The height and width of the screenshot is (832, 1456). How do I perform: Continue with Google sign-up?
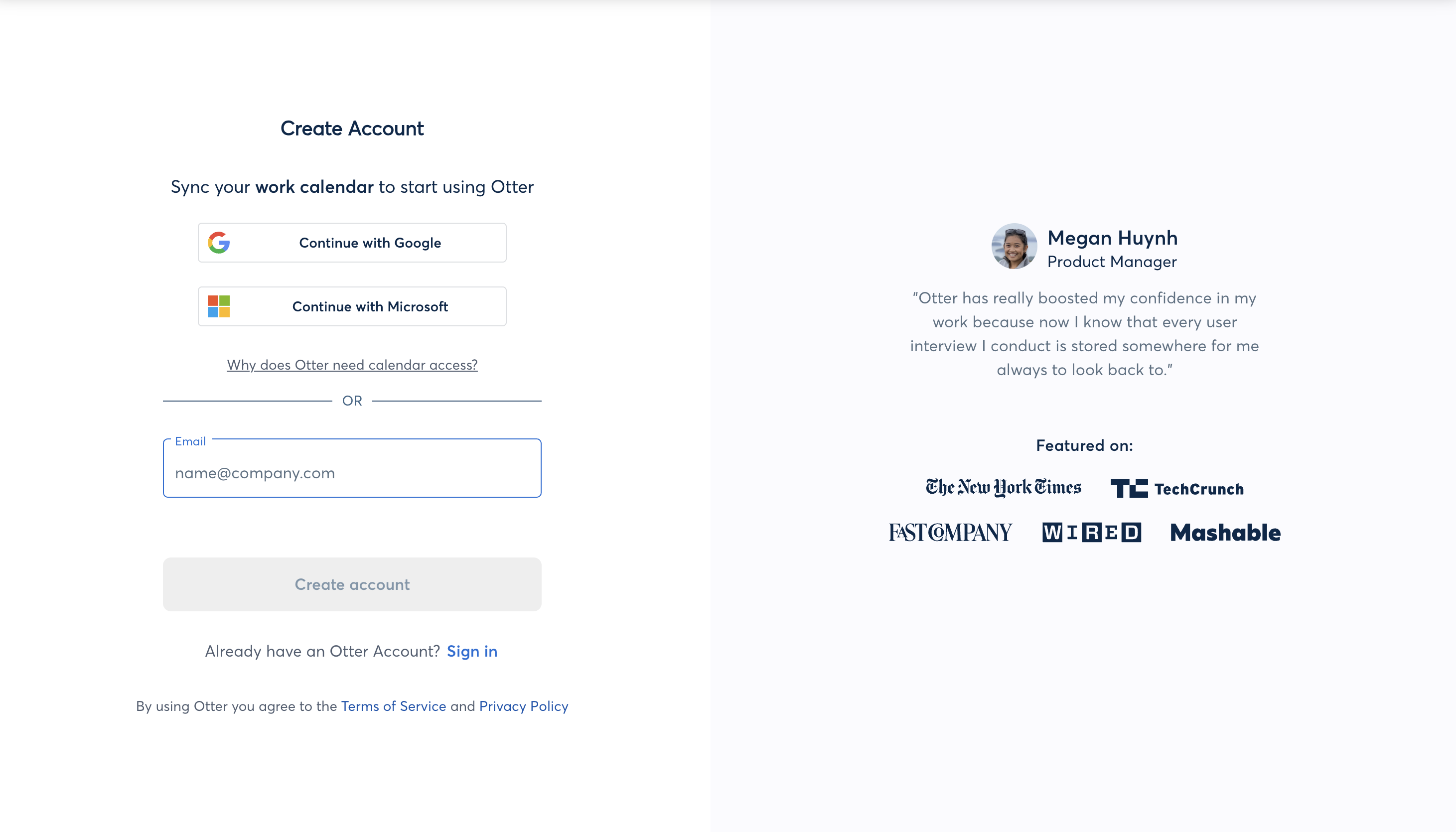pyautogui.click(x=370, y=243)
